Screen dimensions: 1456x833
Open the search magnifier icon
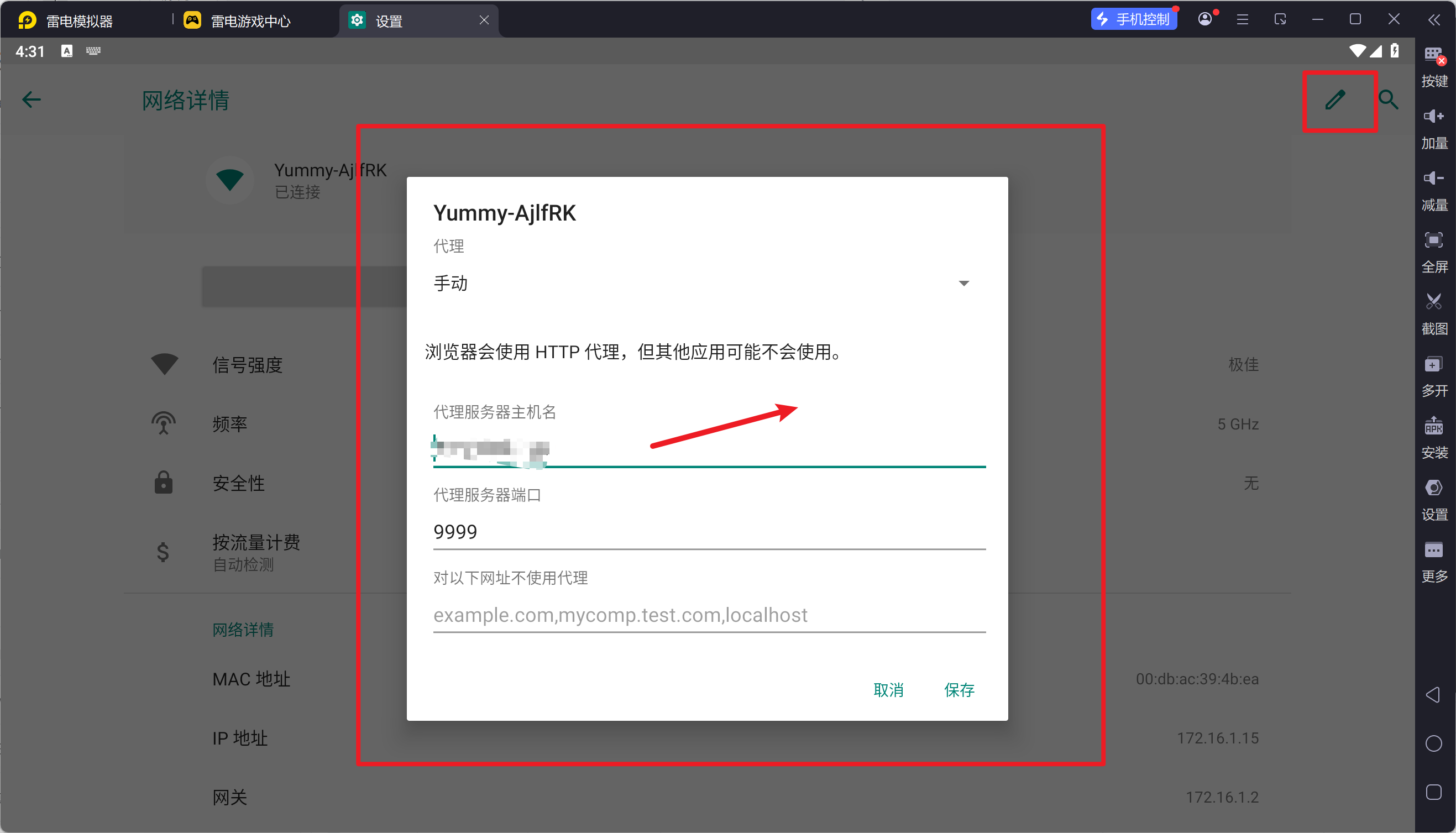coord(1389,100)
